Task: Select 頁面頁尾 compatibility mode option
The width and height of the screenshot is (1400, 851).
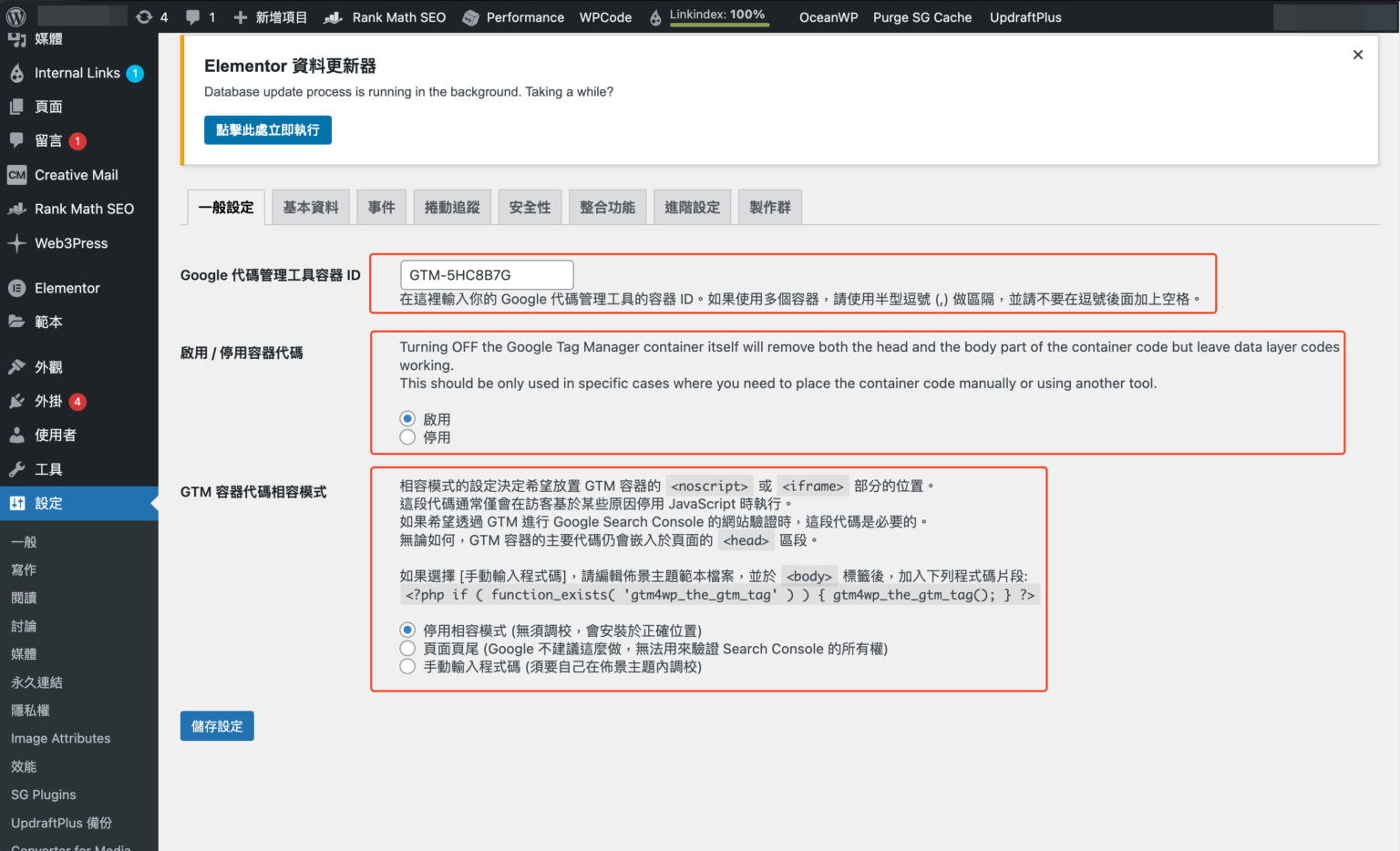Action: (x=407, y=648)
